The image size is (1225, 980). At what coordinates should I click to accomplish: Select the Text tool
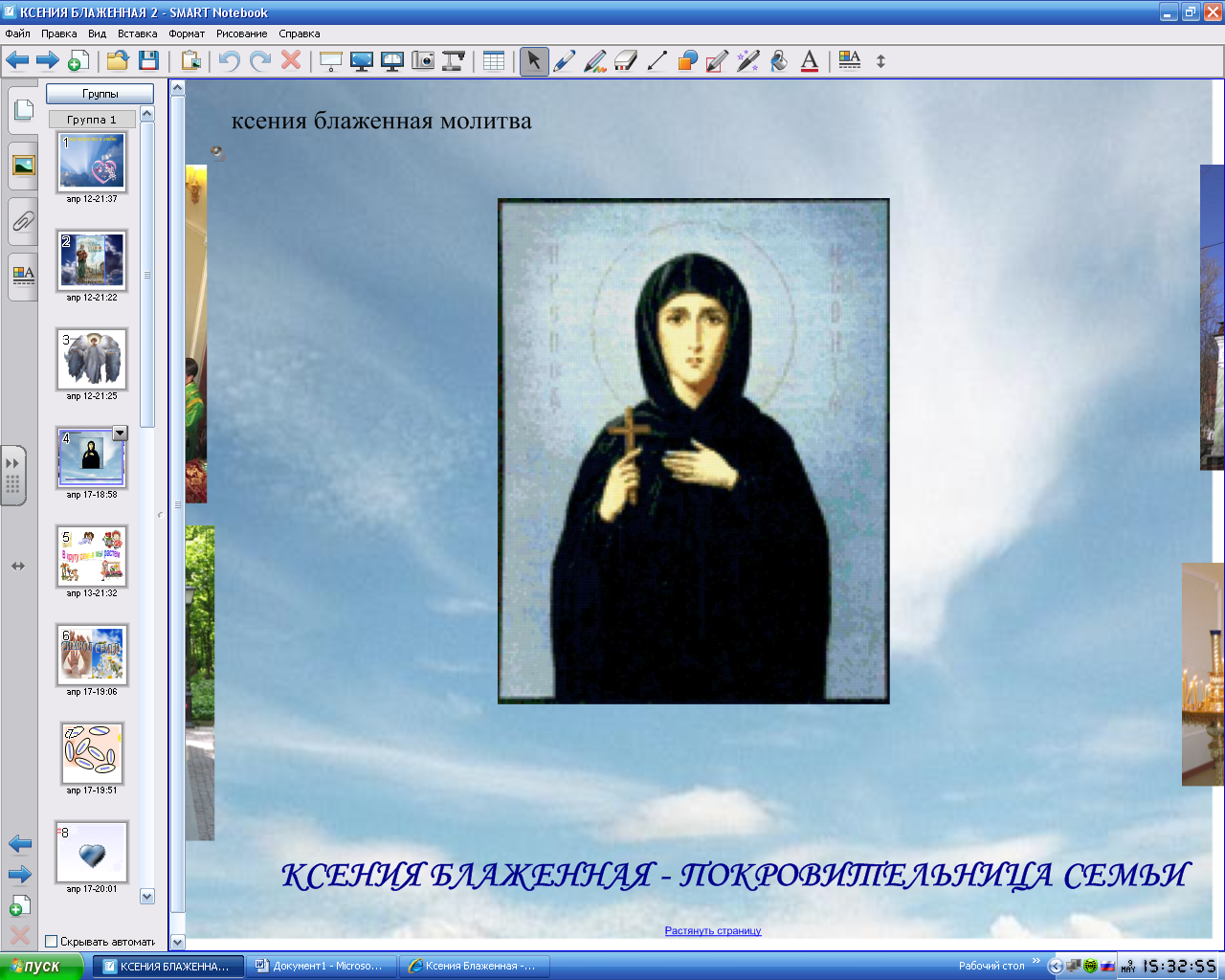pos(810,61)
